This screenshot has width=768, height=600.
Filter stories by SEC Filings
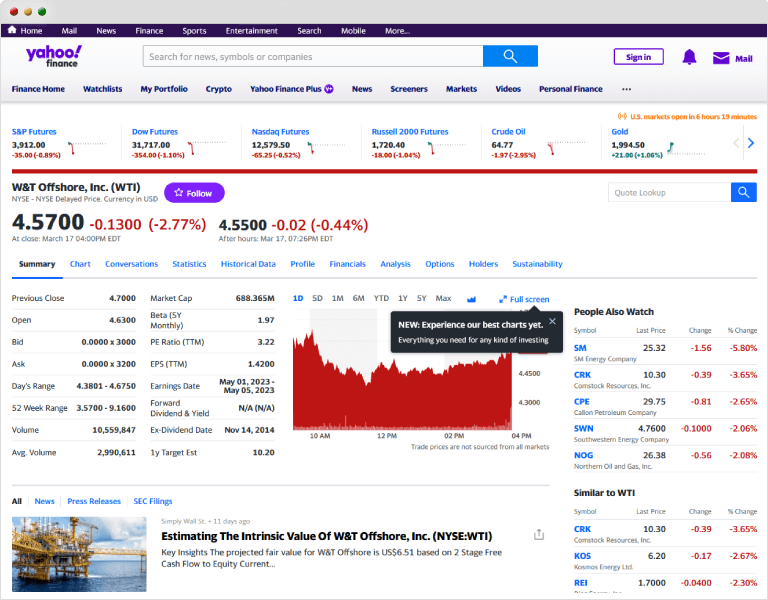point(153,501)
